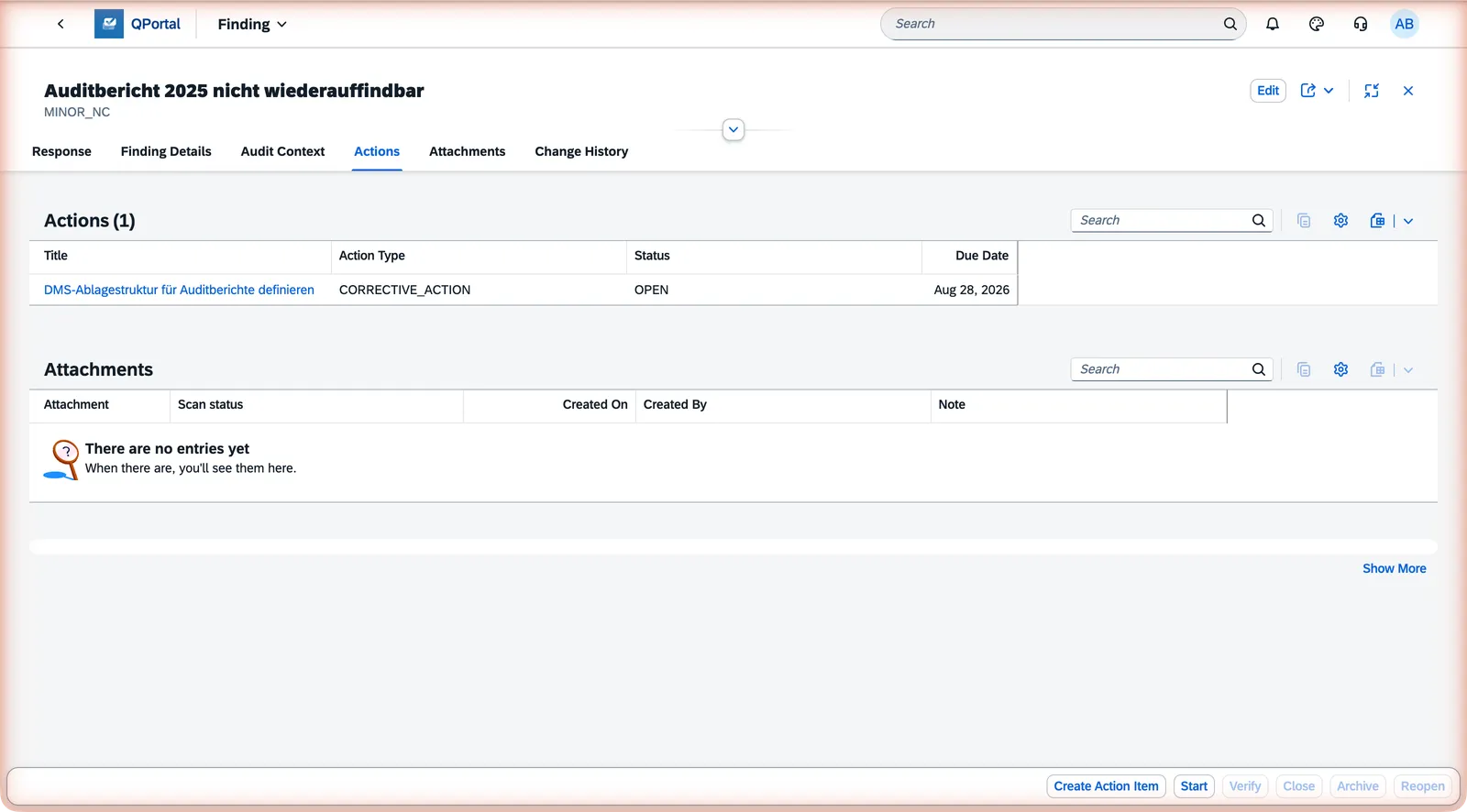Viewport: 1467px width, 812px height.
Task: Go back with the left arrow icon
Action: pyautogui.click(x=61, y=24)
